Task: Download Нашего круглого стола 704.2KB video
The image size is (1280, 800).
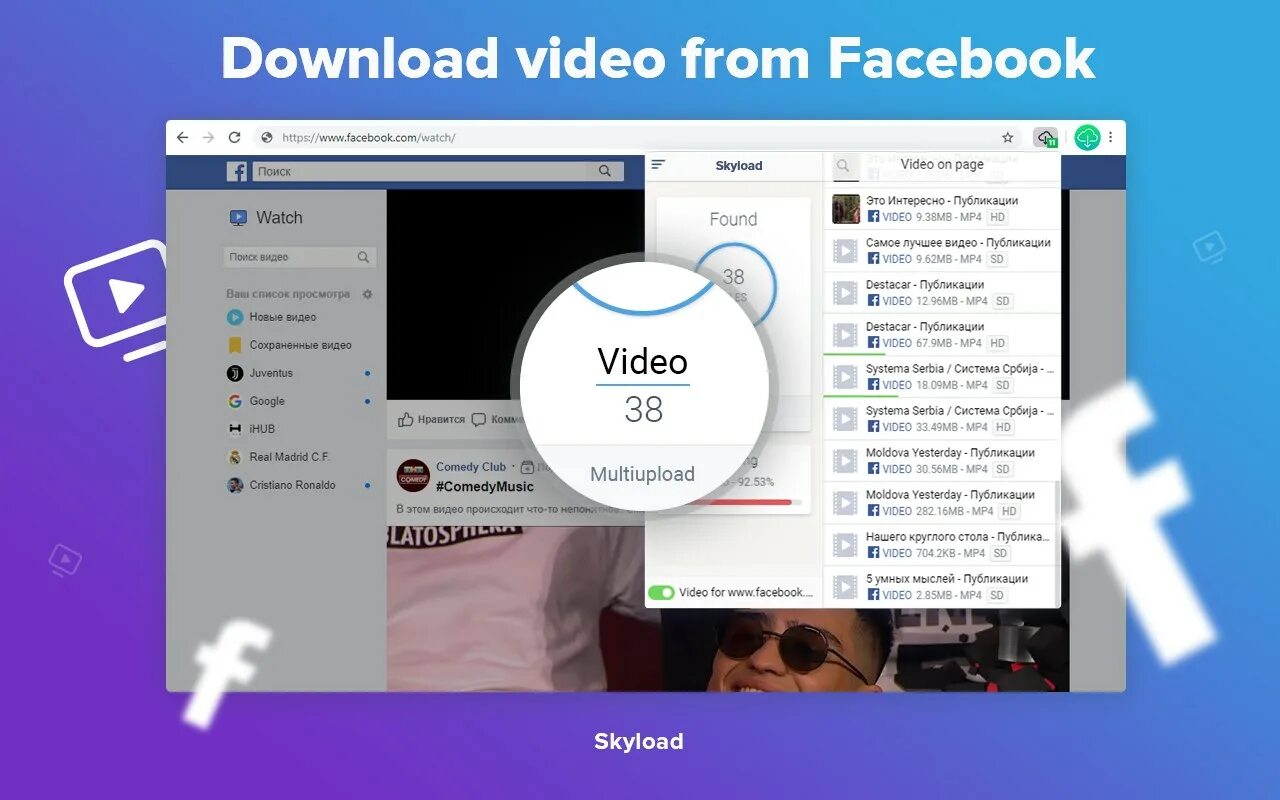Action: pyautogui.click(x=941, y=545)
